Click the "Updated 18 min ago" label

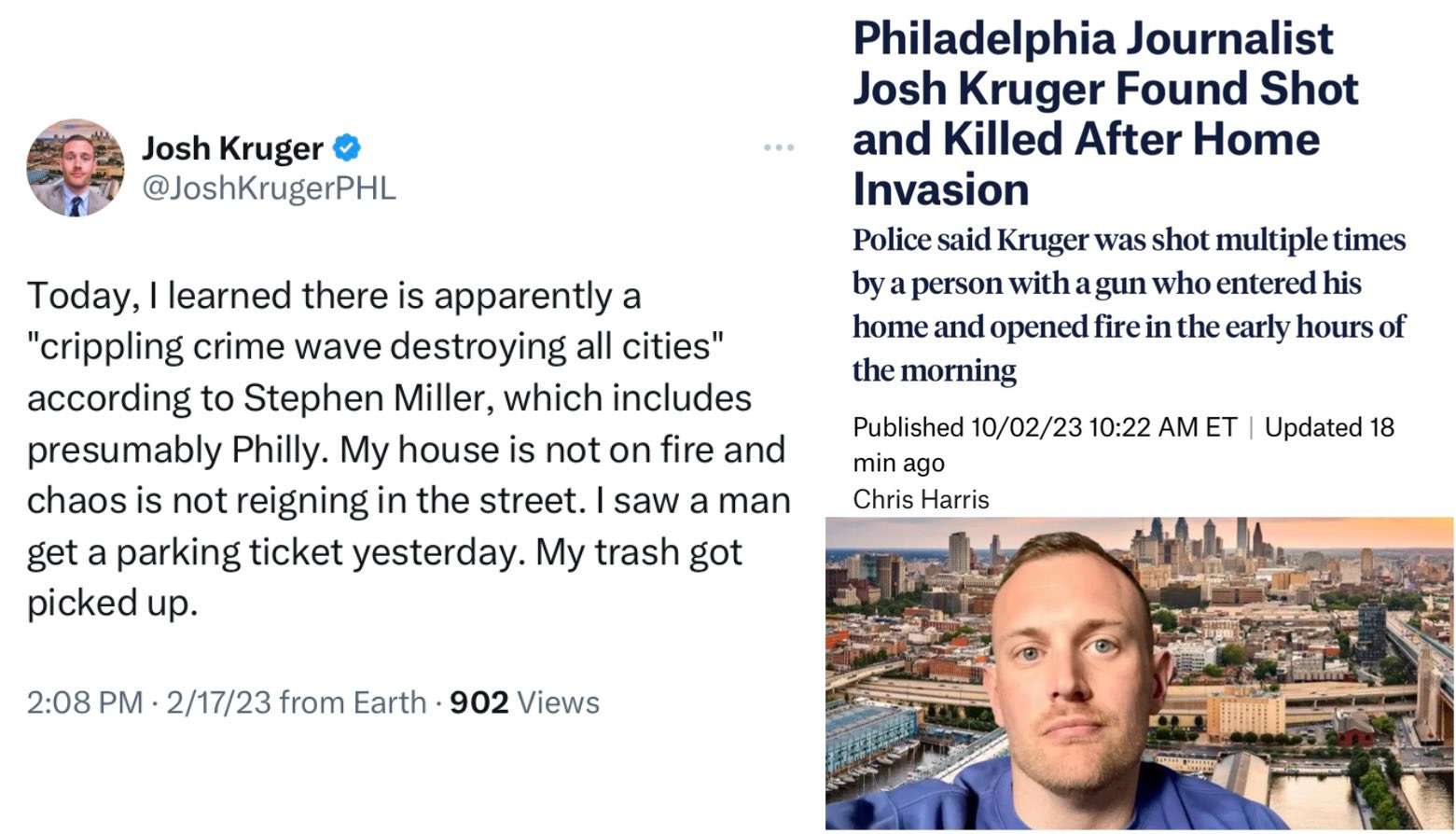click(x=1329, y=427)
